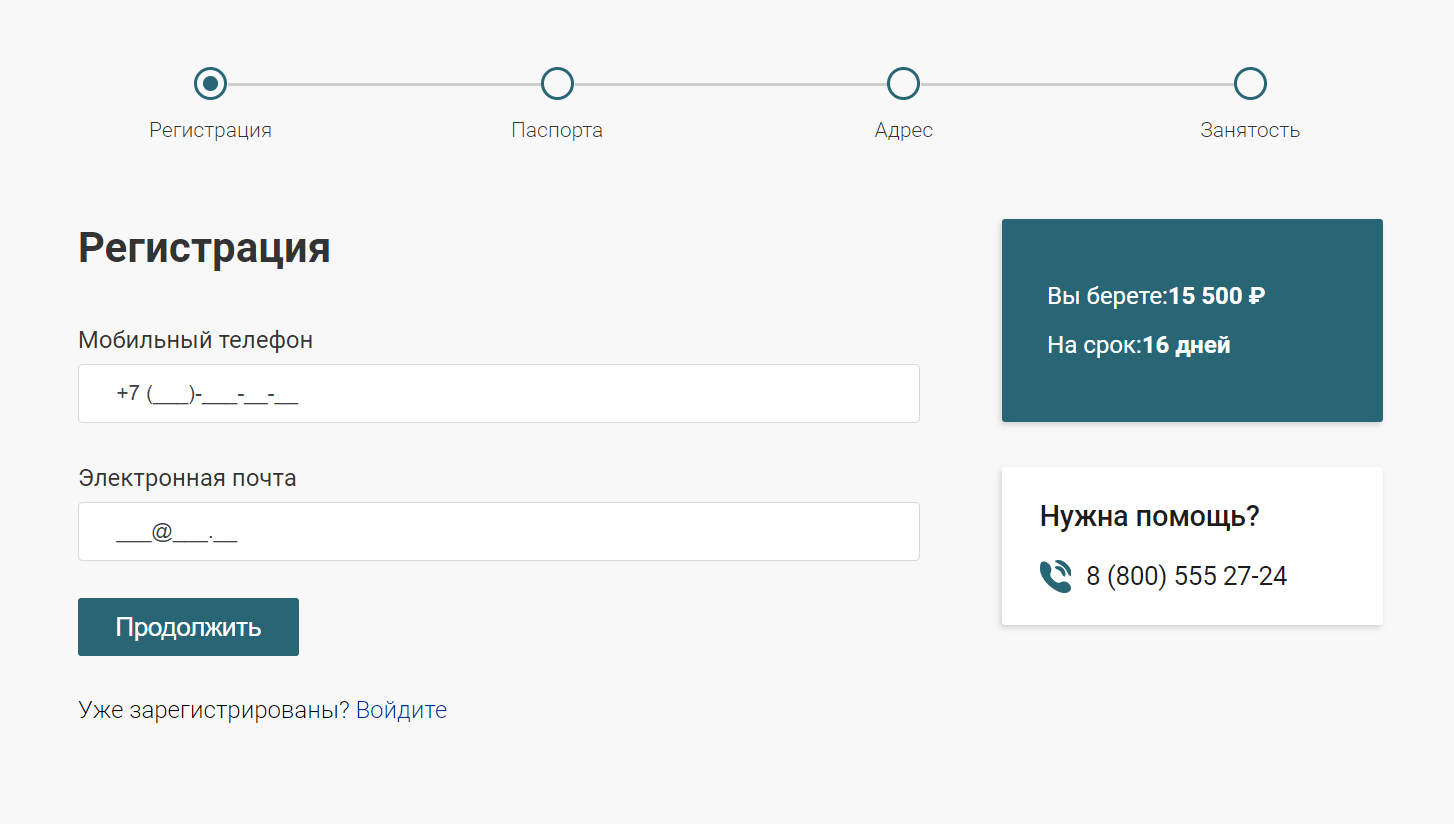Focus the Мобильный телефон input field
Viewport: 1454px width, 824px height.
point(499,393)
